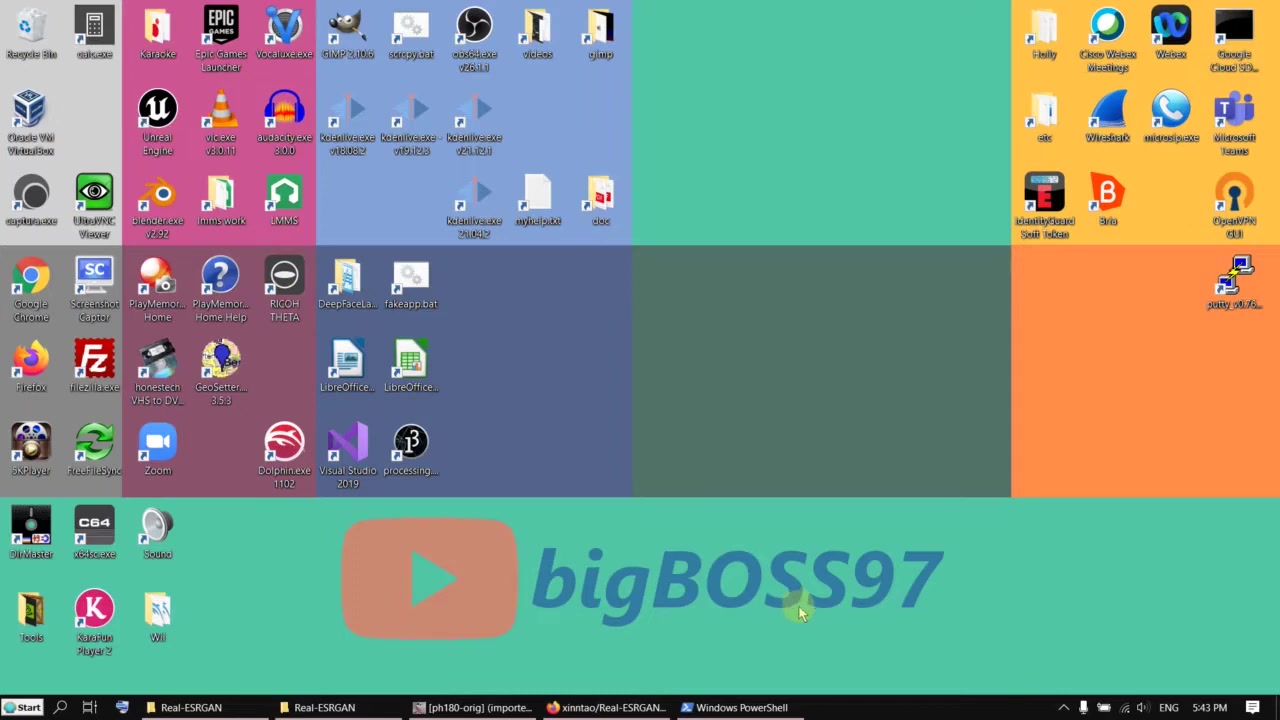Image resolution: width=1280 pixels, height=720 pixels.
Task: Open Task View on the taskbar
Action: pyautogui.click(x=89, y=707)
